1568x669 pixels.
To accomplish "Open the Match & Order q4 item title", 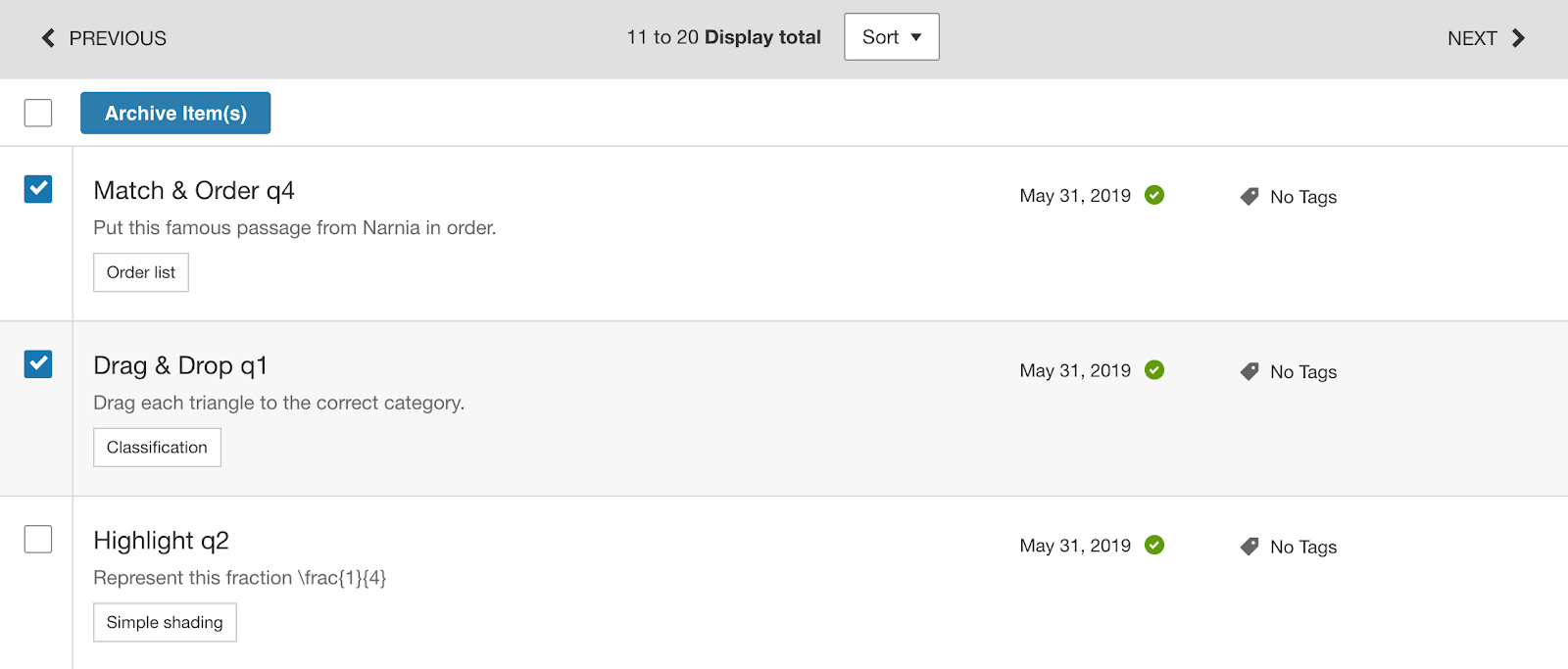I will (194, 191).
